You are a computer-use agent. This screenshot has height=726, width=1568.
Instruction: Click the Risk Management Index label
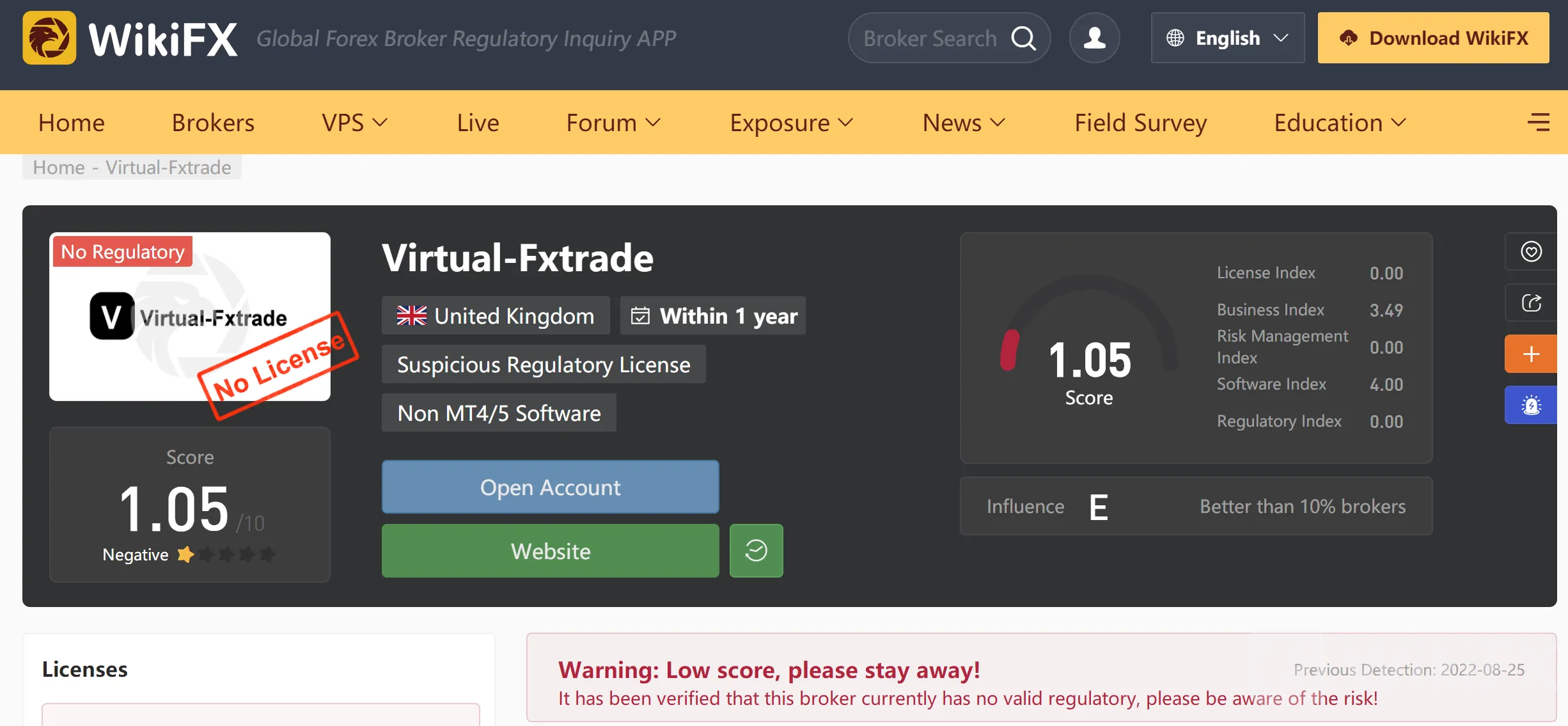[x=1282, y=347]
